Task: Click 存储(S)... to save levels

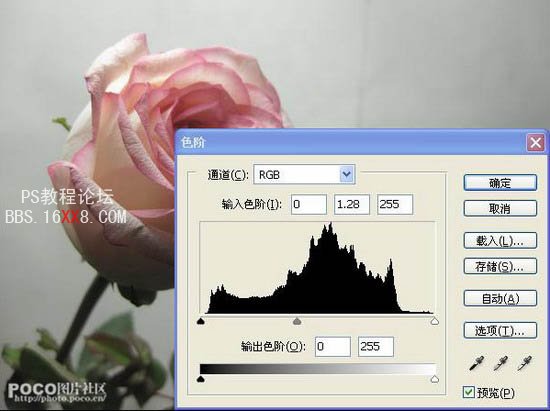Action: [x=500, y=267]
